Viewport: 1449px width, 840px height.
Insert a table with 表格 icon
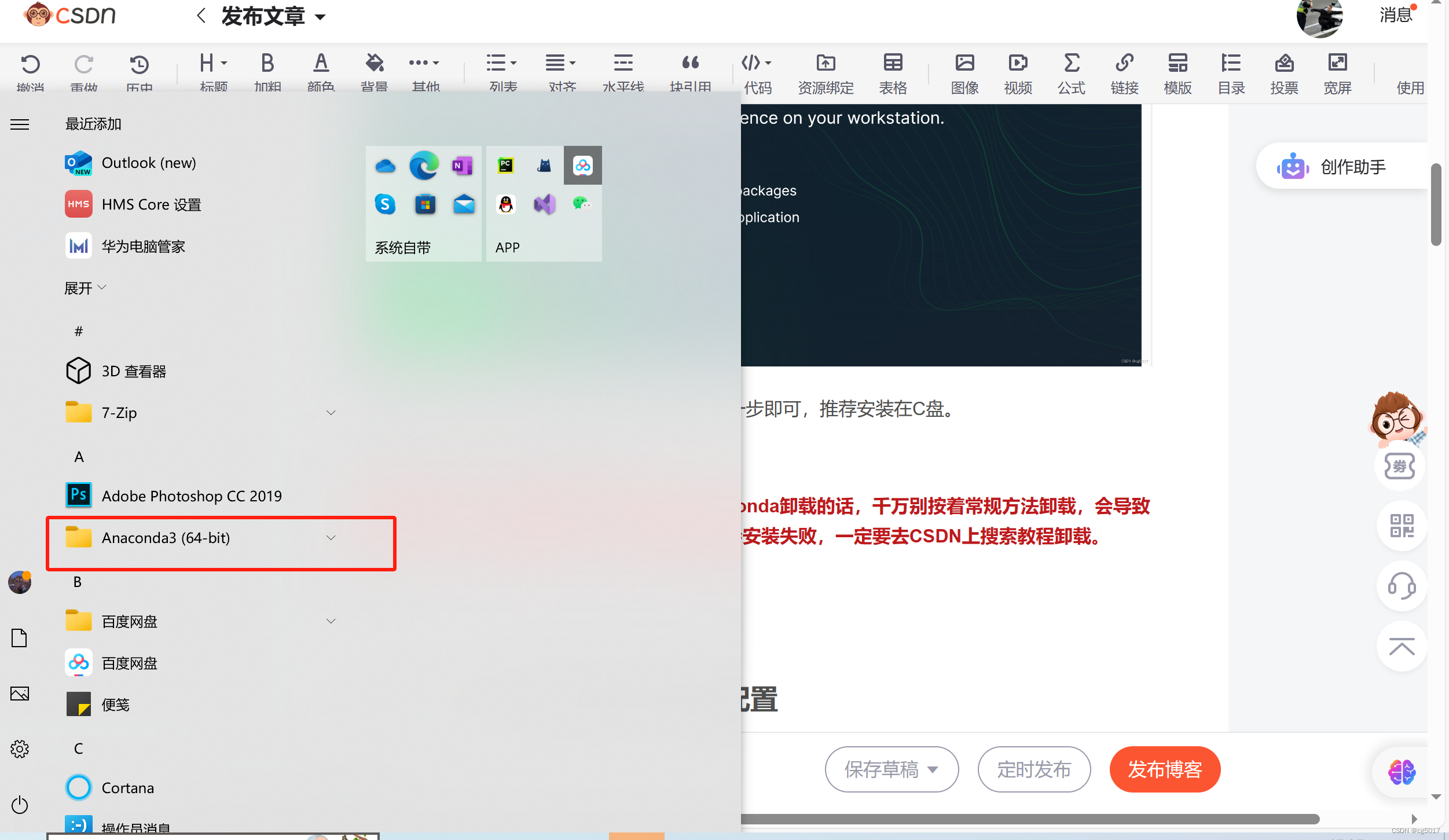coord(893,63)
